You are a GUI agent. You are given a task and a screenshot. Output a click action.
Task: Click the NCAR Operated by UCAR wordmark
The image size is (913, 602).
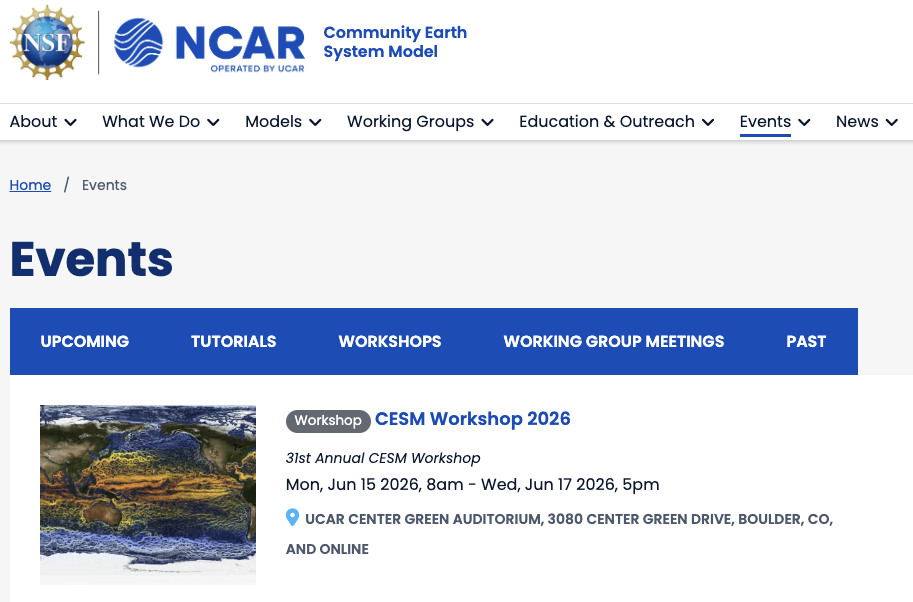pos(240,48)
